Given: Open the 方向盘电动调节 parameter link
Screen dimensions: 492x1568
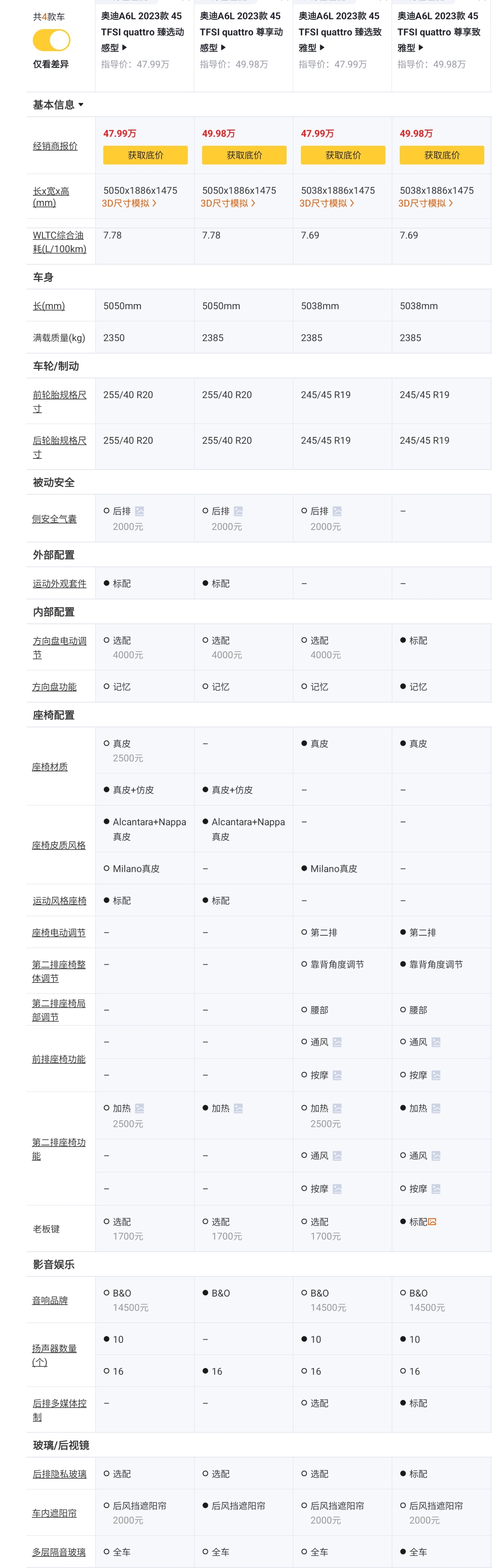Looking at the screenshot, I should pos(59,648).
